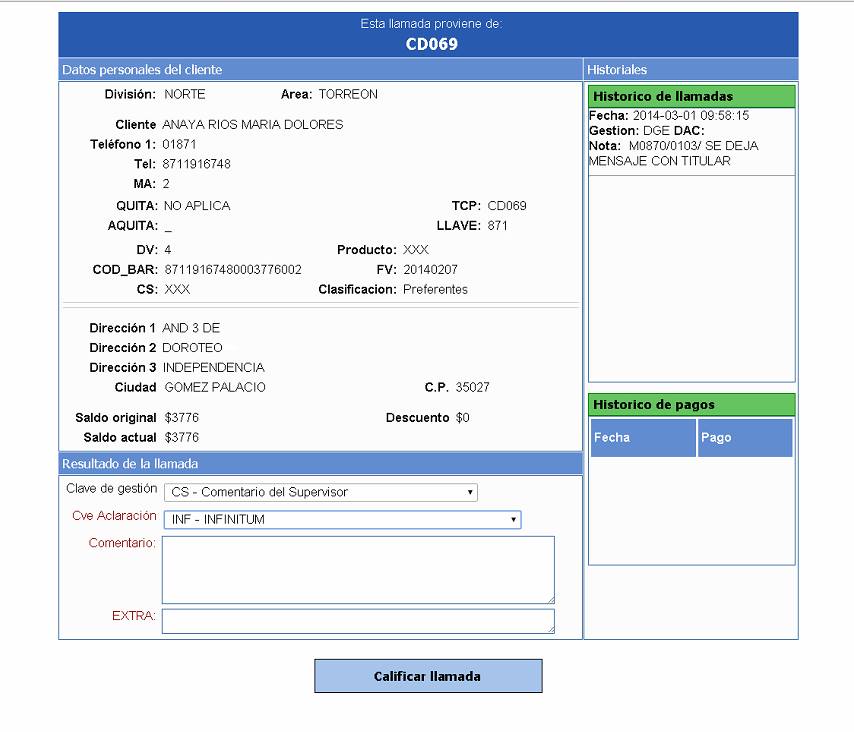
Task: Click the Pago column header
Action: point(745,438)
